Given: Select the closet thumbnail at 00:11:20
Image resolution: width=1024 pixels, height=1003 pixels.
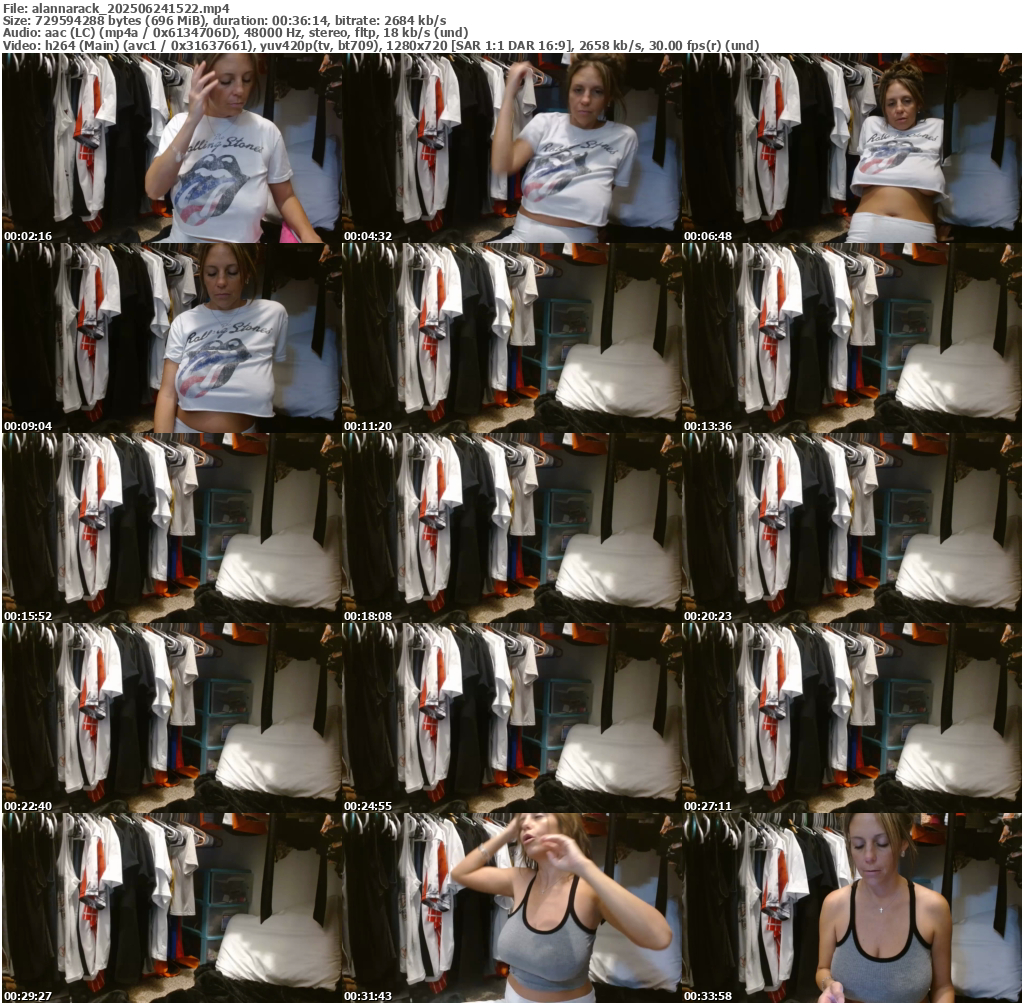Looking at the screenshot, I should (511, 338).
